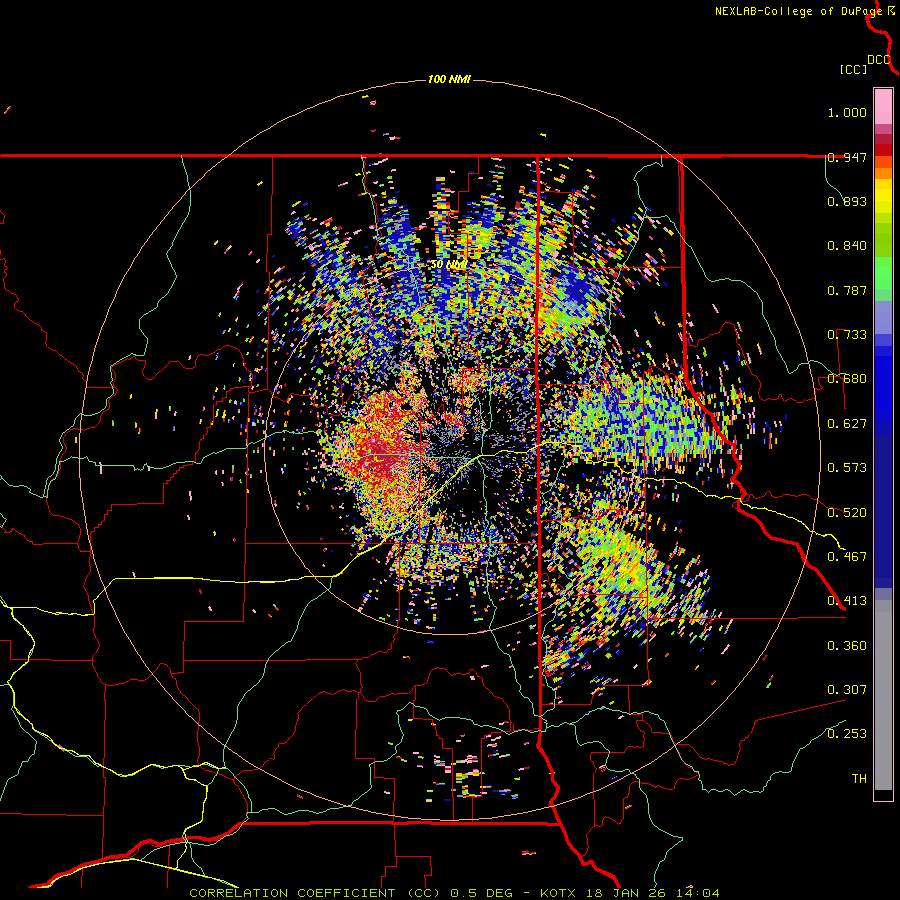Select the 100 NMI range ring label
900x900 pixels.
[449, 79]
